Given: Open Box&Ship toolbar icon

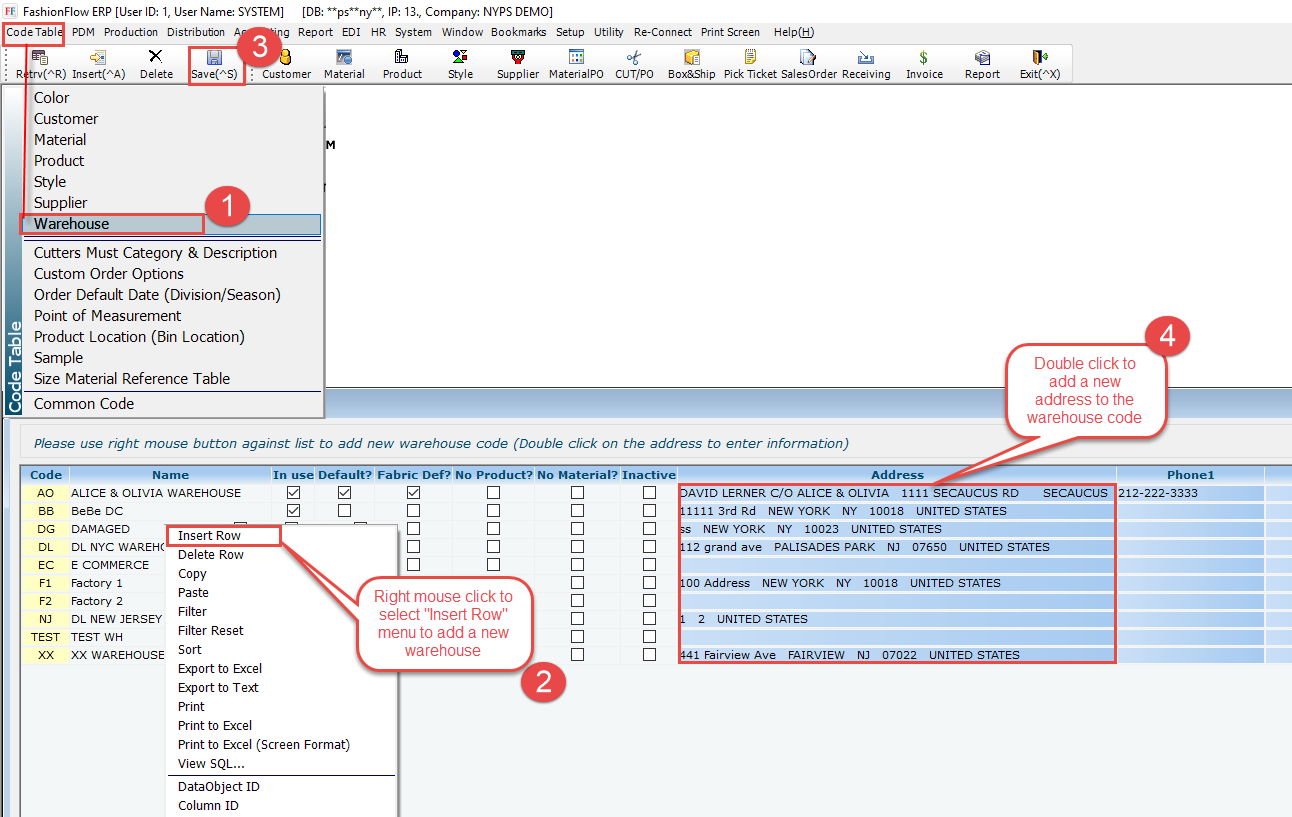Looking at the screenshot, I should point(691,59).
